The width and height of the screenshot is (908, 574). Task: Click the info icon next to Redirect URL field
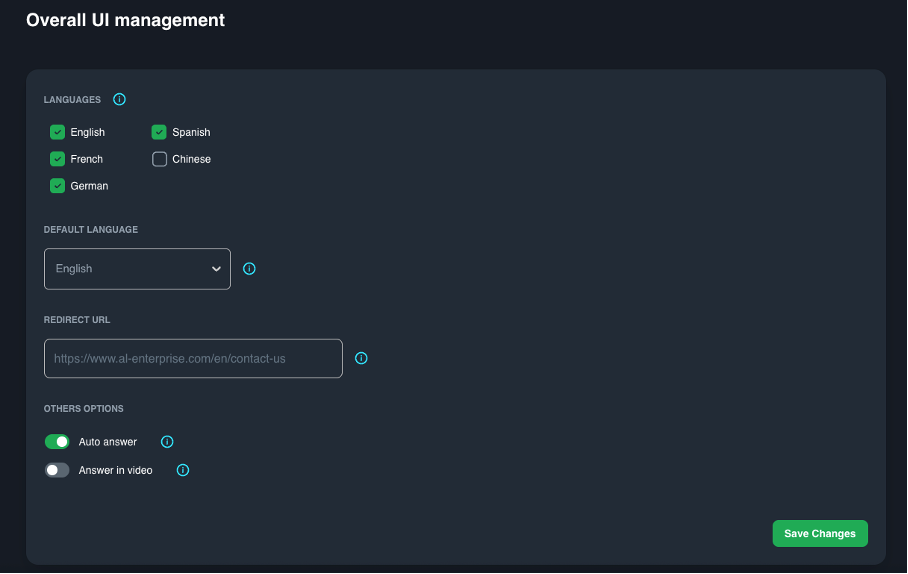point(362,358)
